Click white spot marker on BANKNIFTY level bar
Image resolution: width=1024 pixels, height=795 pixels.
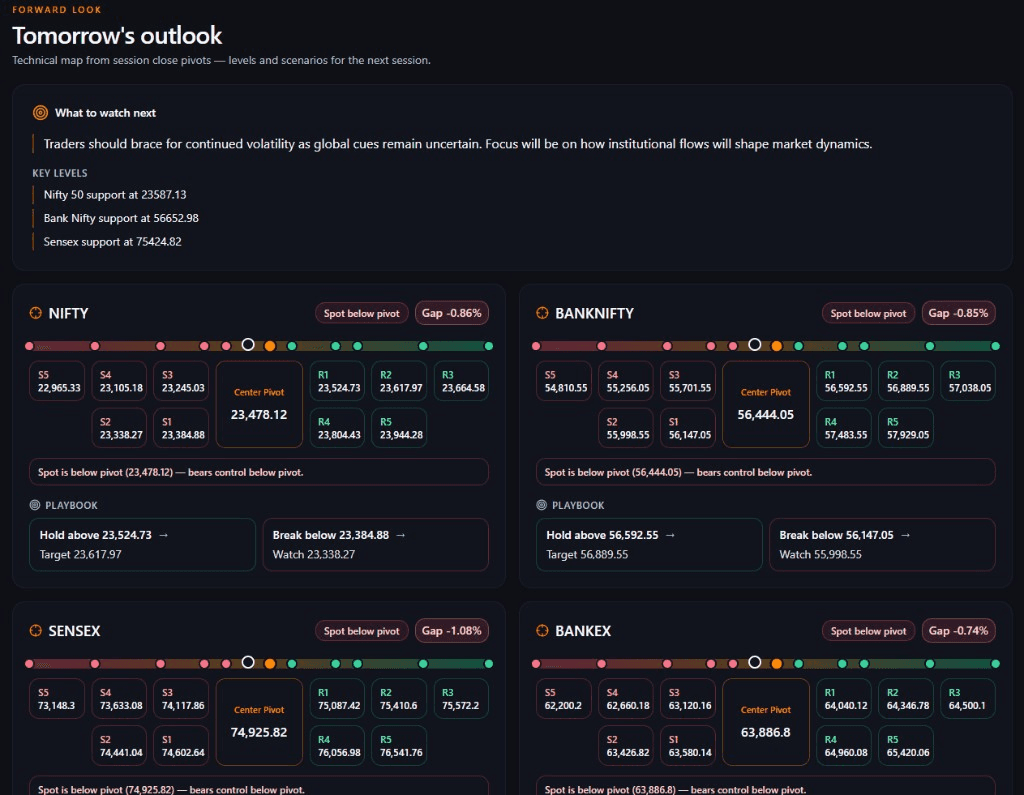pyautogui.click(x=754, y=344)
